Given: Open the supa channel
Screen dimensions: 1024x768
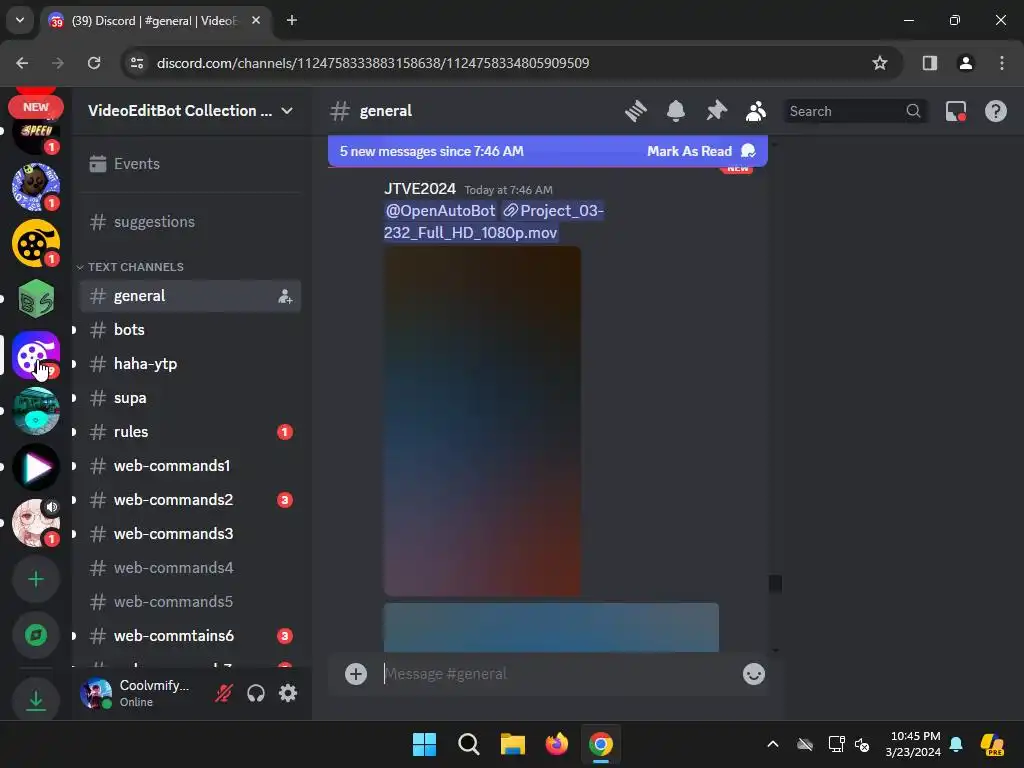Looking at the screenshot, I should (x=190, y=398).
